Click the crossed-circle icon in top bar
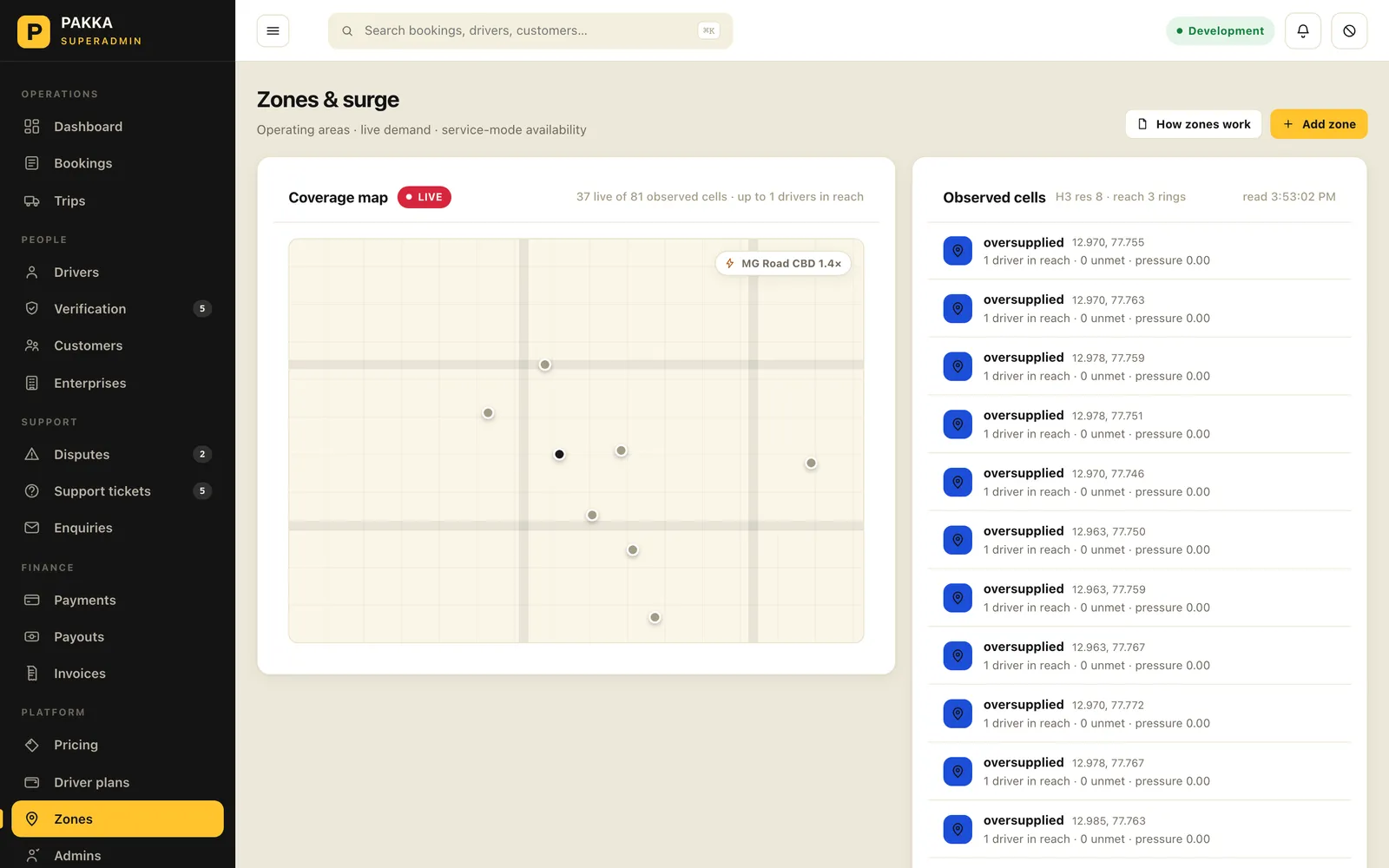The height and width of the screenshot is (868, 1389). tap(1349, 31)
